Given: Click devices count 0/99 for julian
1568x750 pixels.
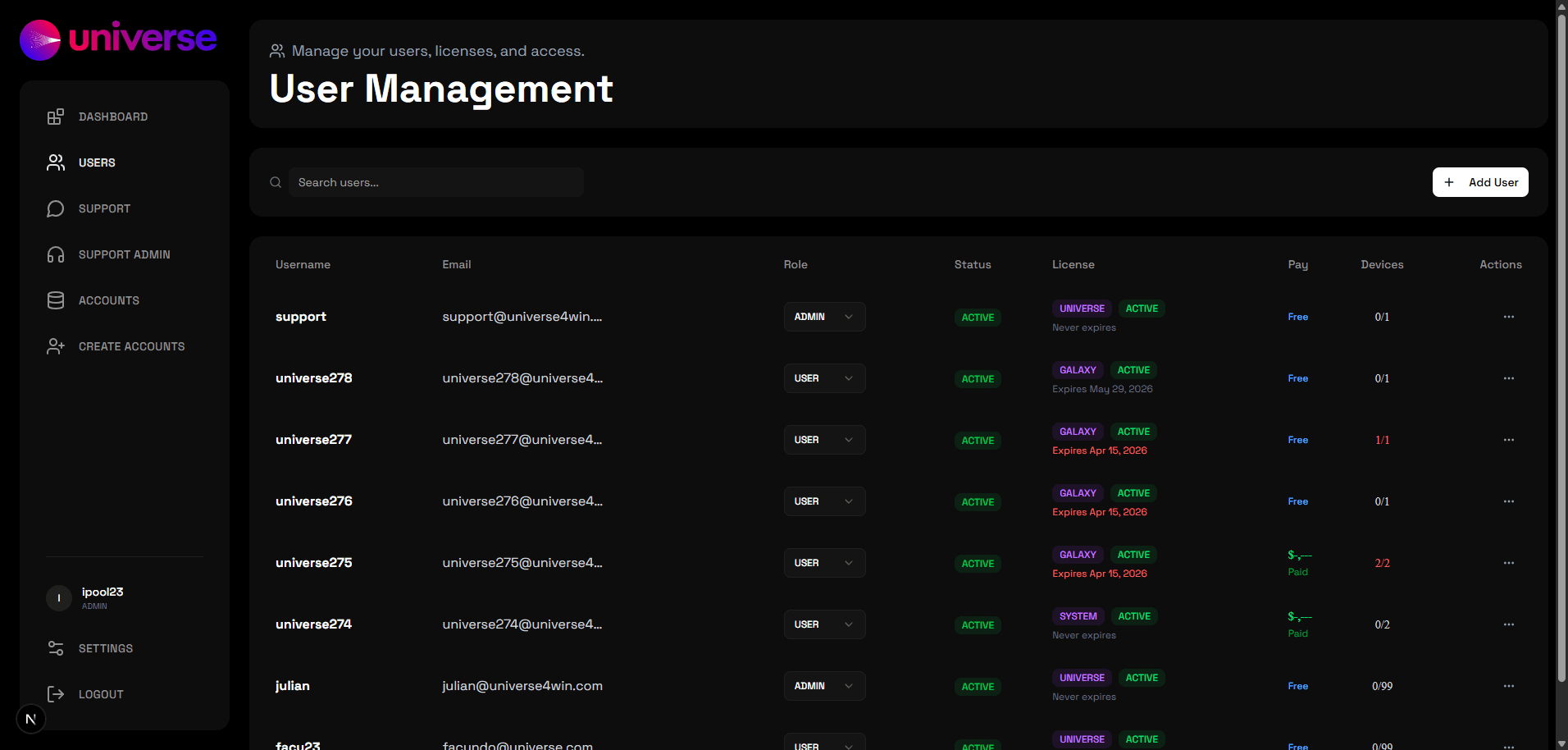Looking at the screenshot, I should (x=1382, y=686).
